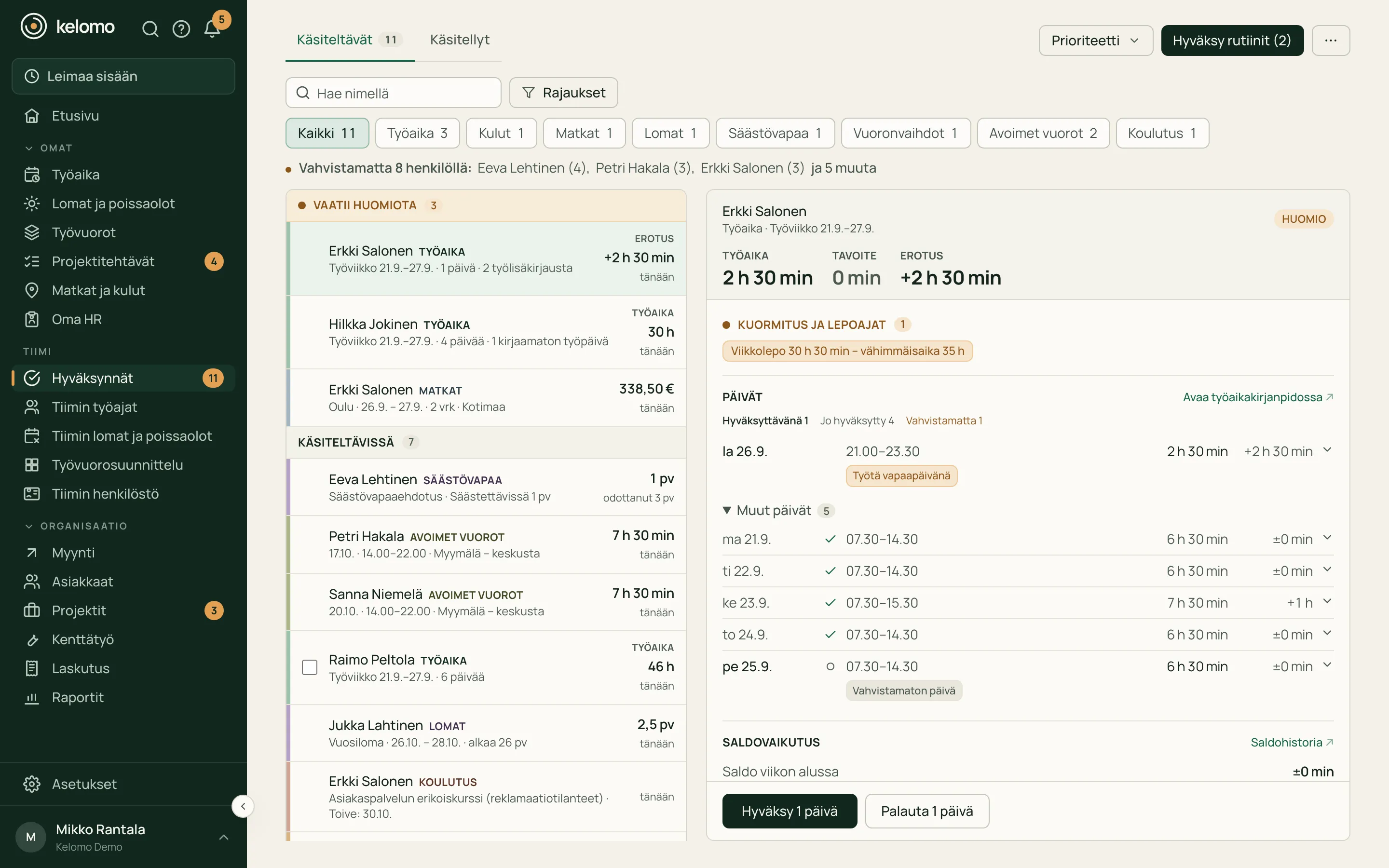Open Tiimin työajat people icon
1389x868 pixels.
[x=32, y=407]
